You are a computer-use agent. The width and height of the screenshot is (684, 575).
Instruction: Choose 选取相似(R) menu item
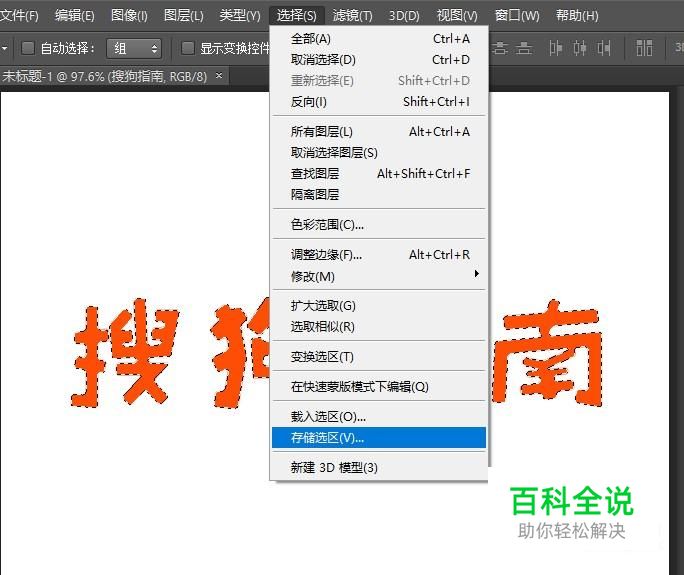(379, 327)
